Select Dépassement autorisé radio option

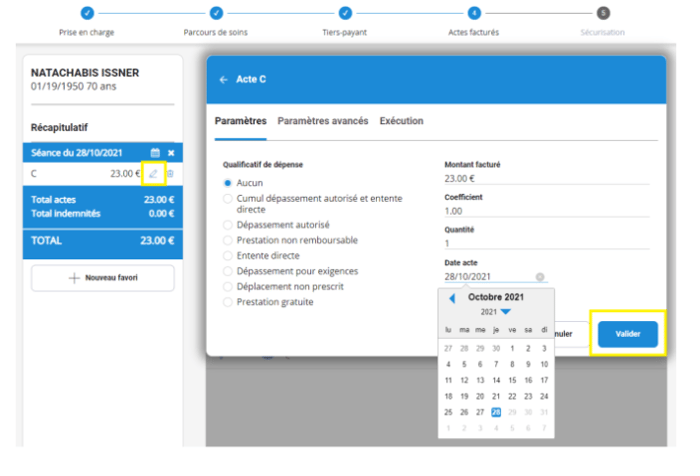point(228,225)
